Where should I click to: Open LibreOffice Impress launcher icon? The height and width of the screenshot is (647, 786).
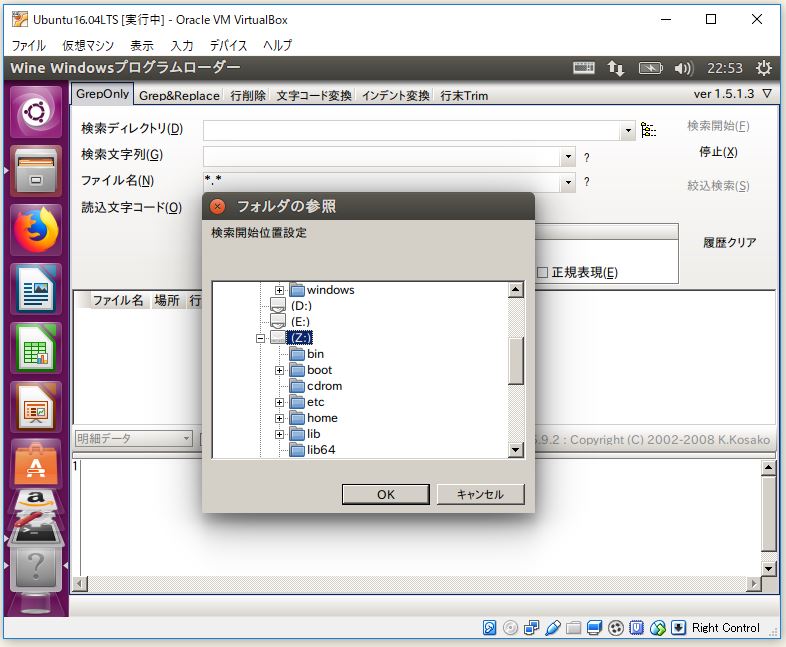[36, 407]
